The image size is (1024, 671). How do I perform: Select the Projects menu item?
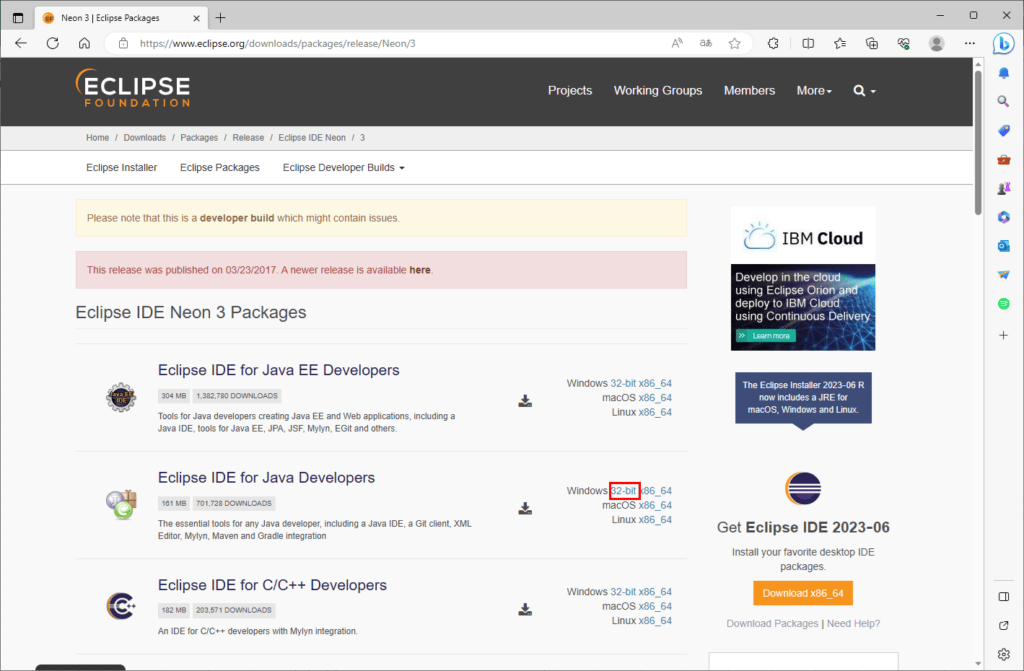[569, 90]
